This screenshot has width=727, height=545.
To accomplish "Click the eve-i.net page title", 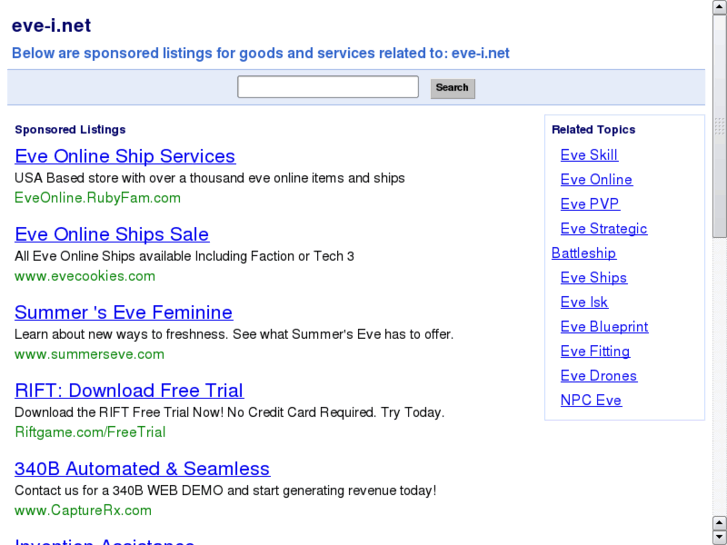I will click(51, 26).
